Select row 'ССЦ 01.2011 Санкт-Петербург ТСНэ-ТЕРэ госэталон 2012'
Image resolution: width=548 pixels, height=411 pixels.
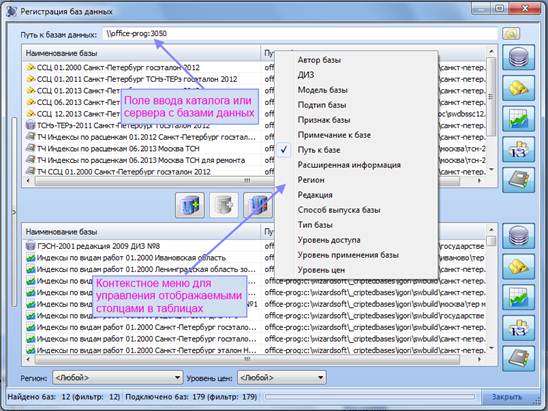click(141, 79)
